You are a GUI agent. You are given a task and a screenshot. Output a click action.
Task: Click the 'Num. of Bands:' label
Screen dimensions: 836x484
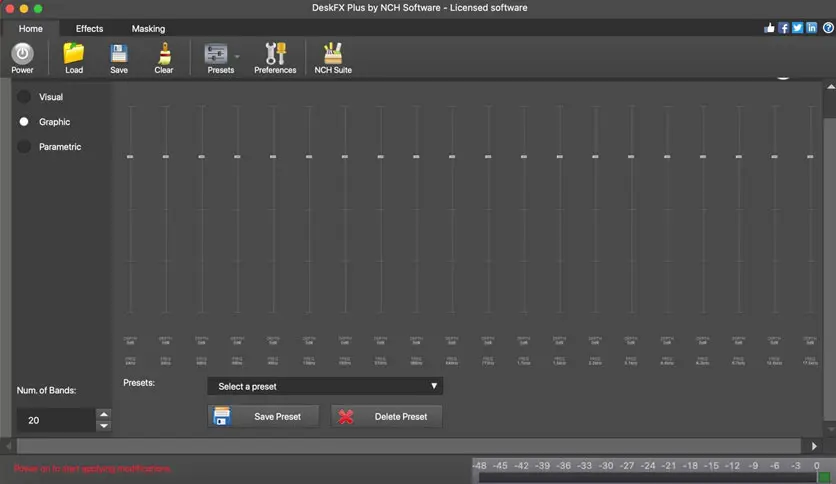pyautogui.click(x=46, y=390)
